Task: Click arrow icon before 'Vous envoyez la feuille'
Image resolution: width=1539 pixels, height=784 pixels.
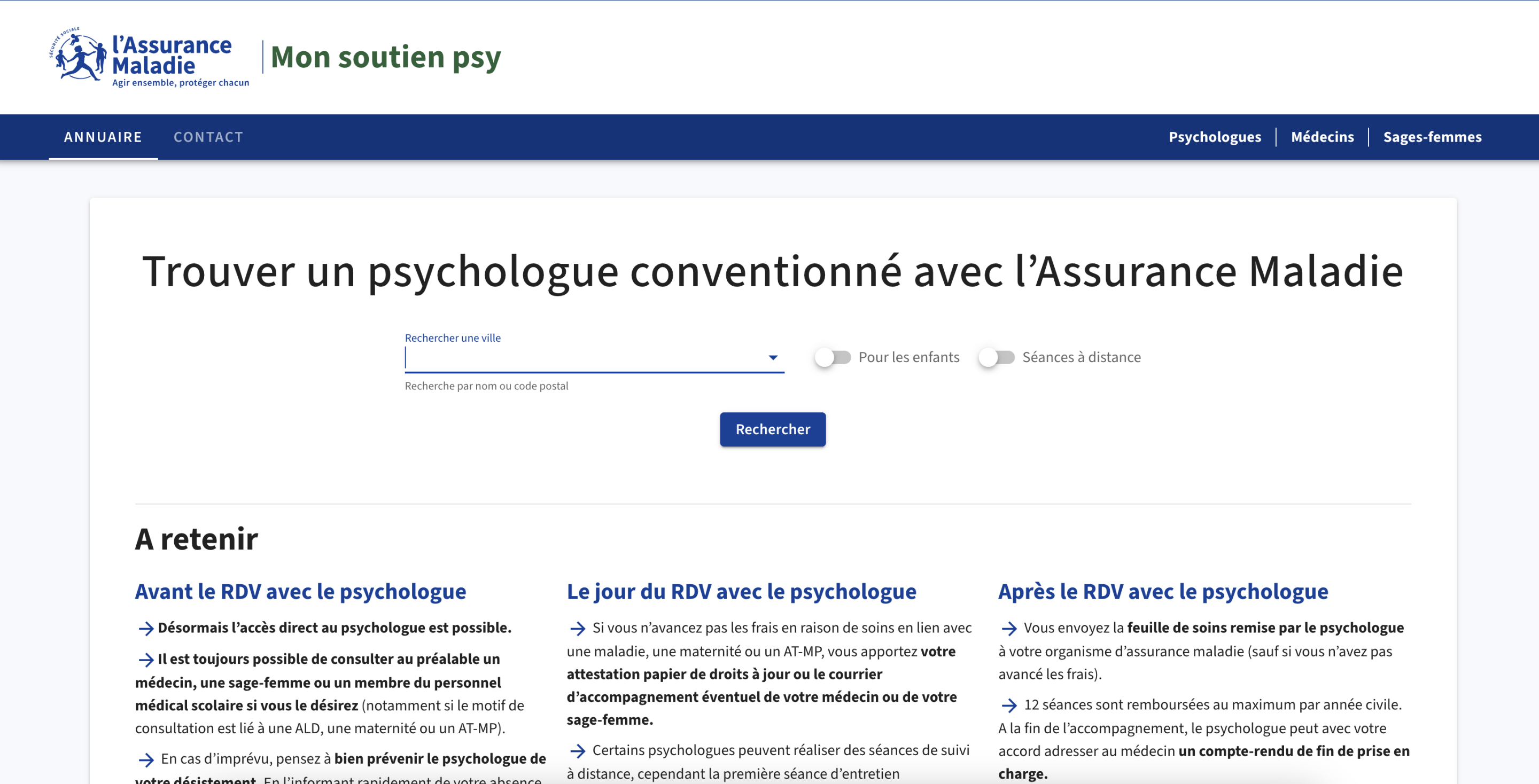Action: (x=1009, y=628)
